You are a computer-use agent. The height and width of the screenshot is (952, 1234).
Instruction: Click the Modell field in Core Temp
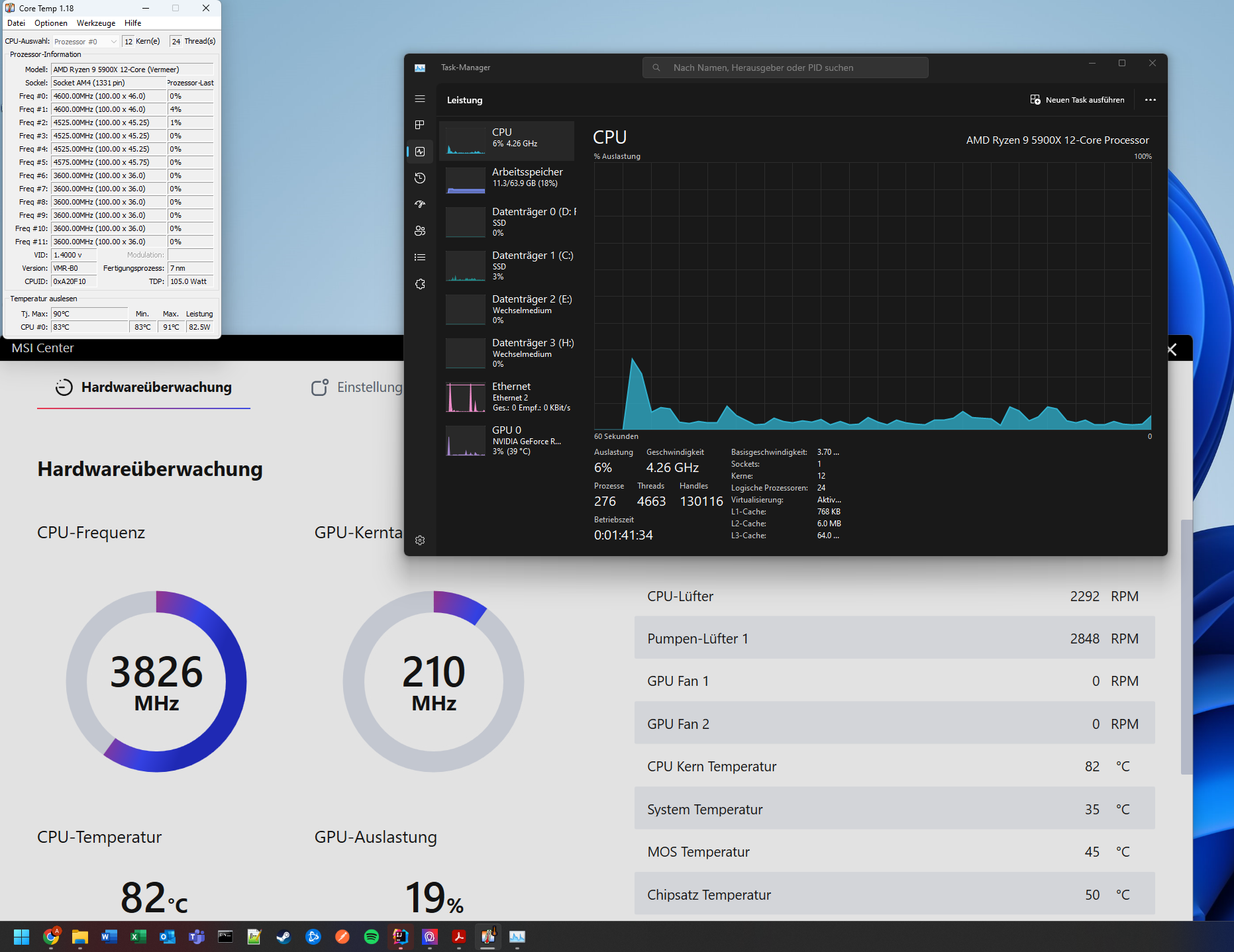132,70
